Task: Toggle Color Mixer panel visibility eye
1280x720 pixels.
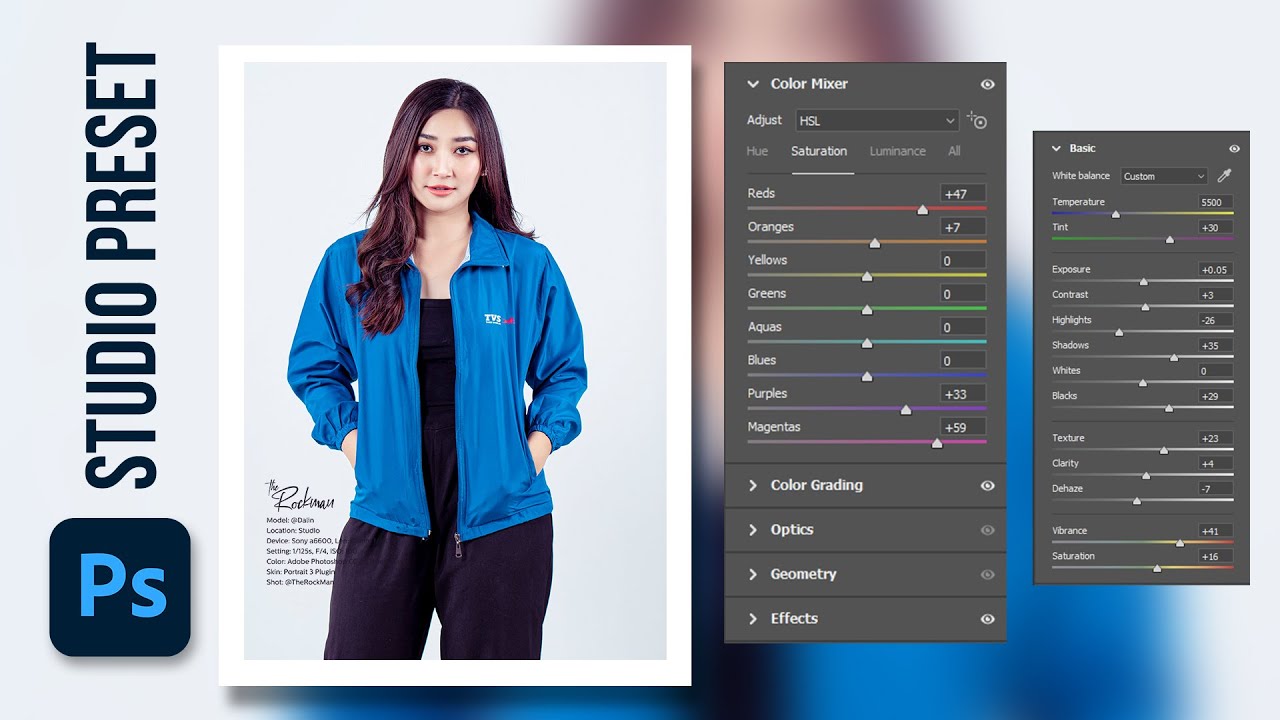Action: click(x=987, y=85)
